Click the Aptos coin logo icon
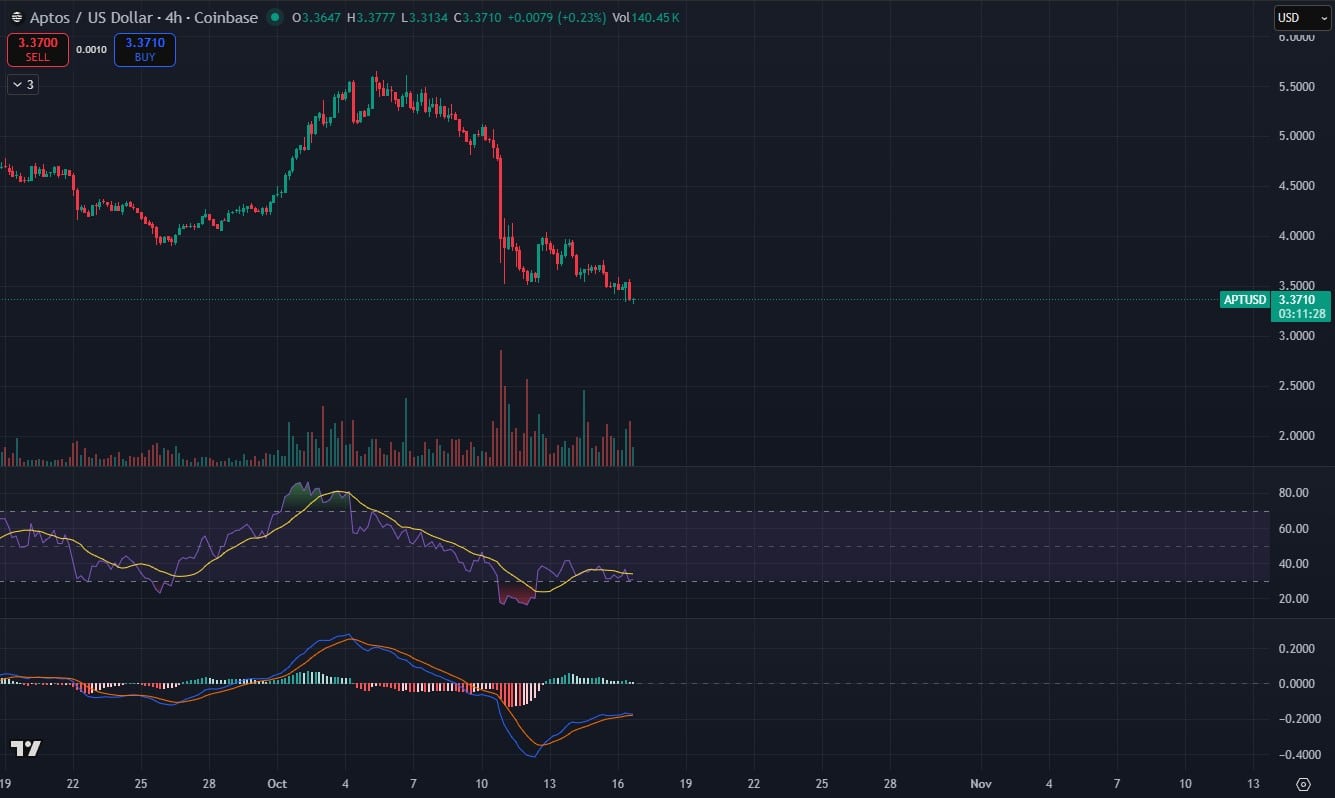 16,18
